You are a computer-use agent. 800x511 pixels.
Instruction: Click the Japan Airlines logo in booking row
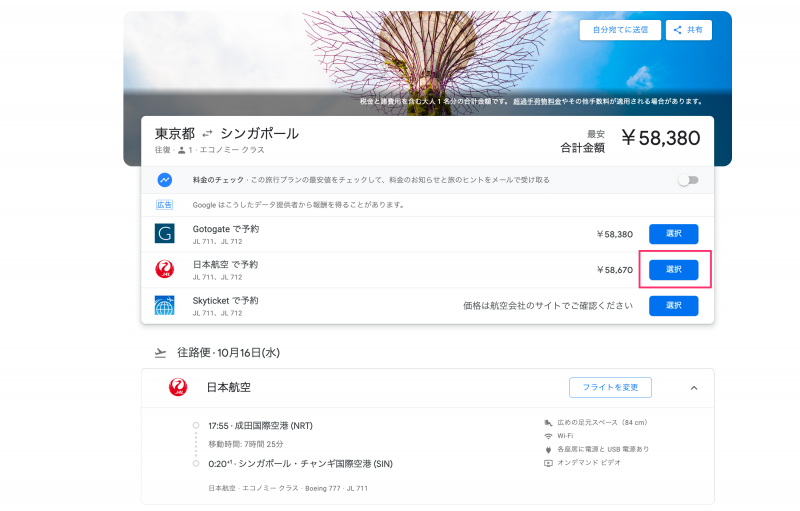click(x=164, y=269)
